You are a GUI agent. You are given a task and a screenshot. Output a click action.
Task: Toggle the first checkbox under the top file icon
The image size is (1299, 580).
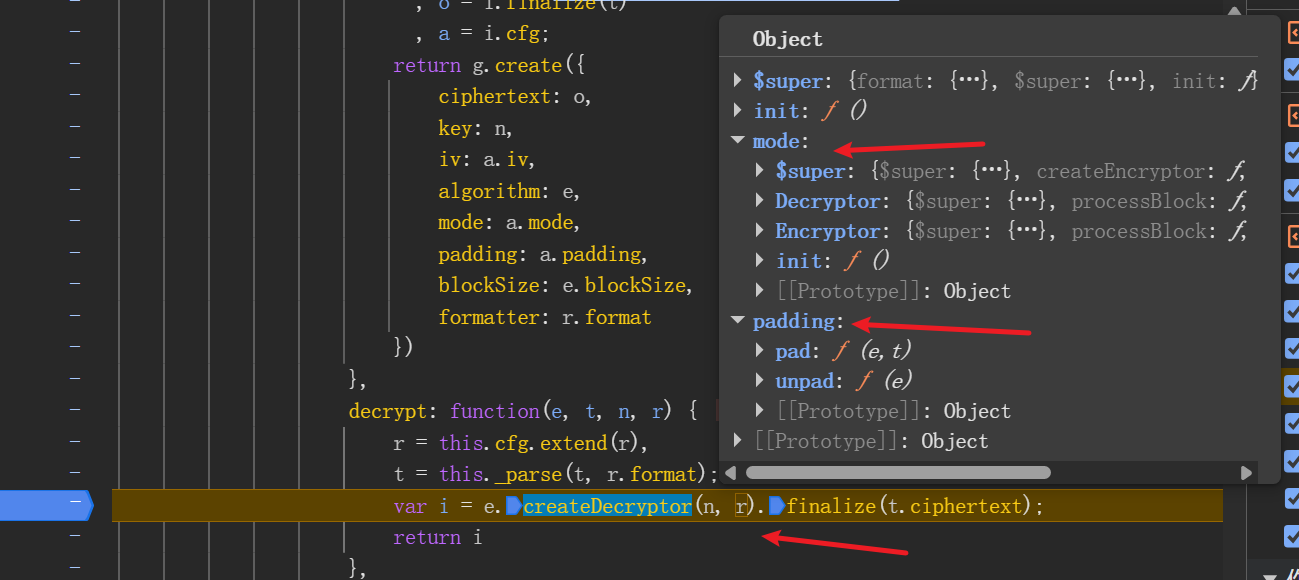[x=1291, y=70]
